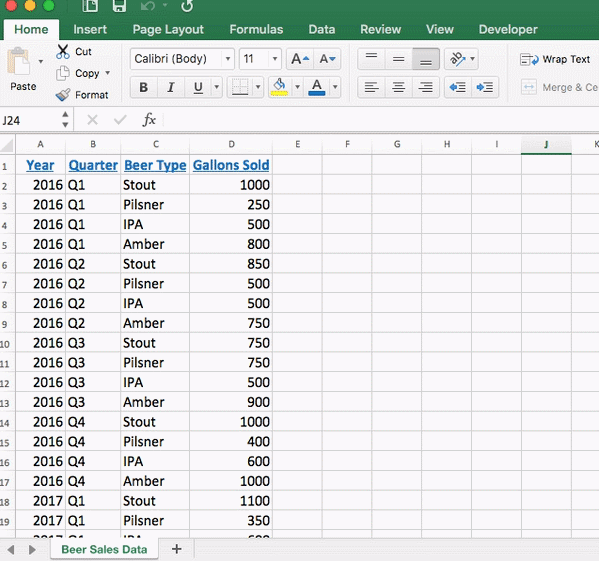Click the Beer Type header link
599x561 pixels.
point(155,165)
